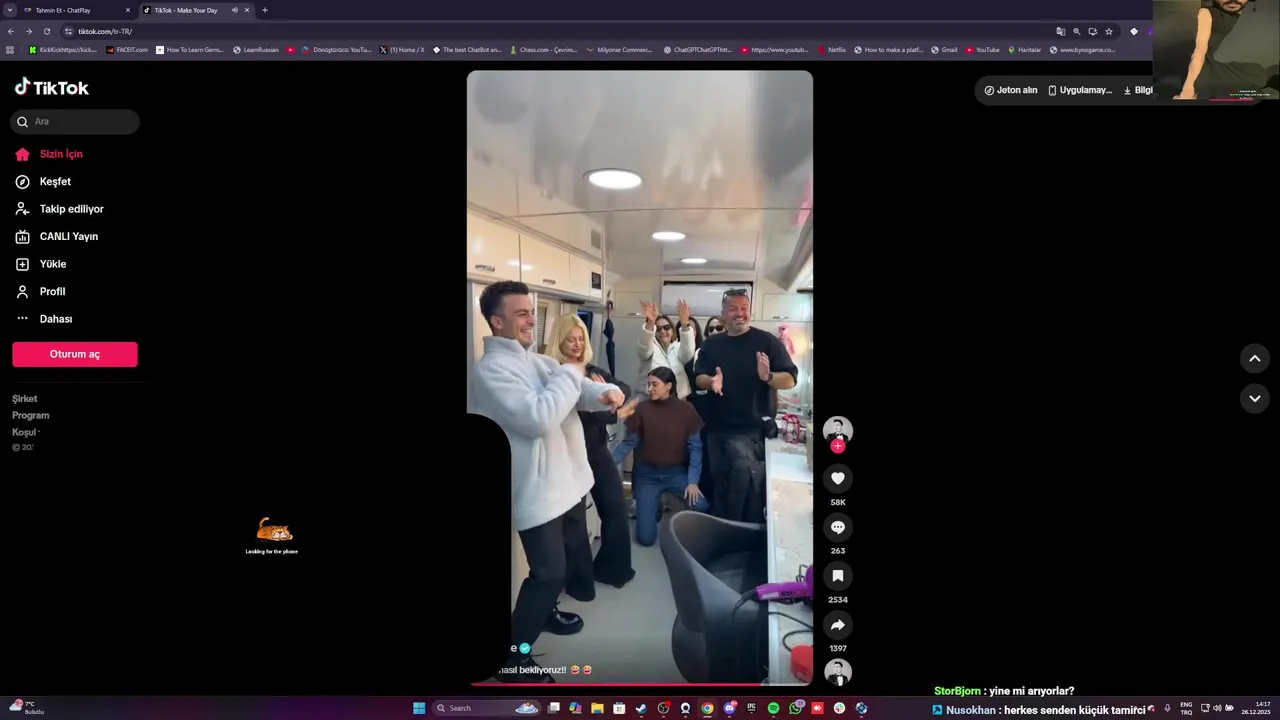Open WhatsApp from the taskbar
This screenshot has height=720, width=1280.
795,708
